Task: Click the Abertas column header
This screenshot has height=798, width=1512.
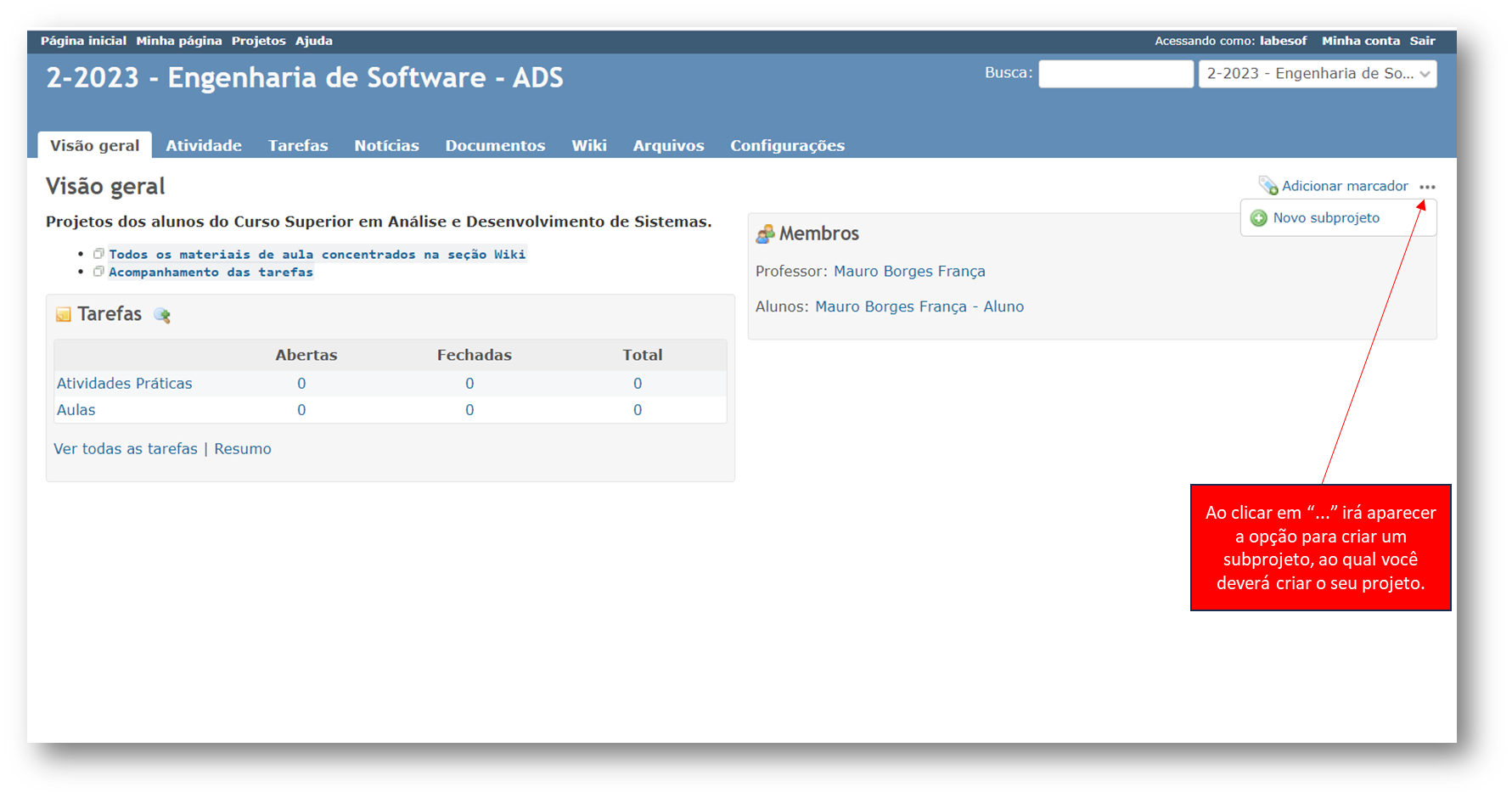Action: point(306,356)
